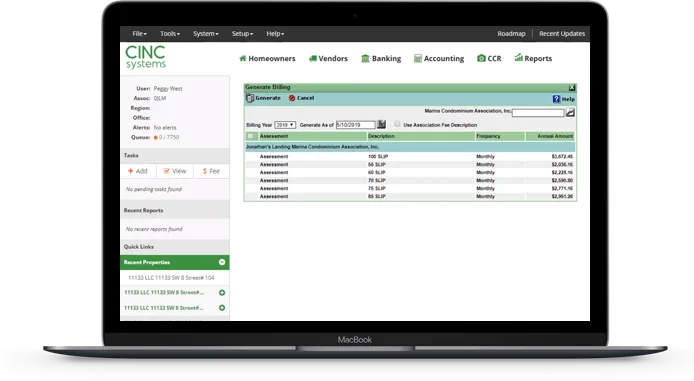Viewport: 694px width, 381px height.
Task: Add a new task
Action: pyautogui.click(x=138, y=171)
